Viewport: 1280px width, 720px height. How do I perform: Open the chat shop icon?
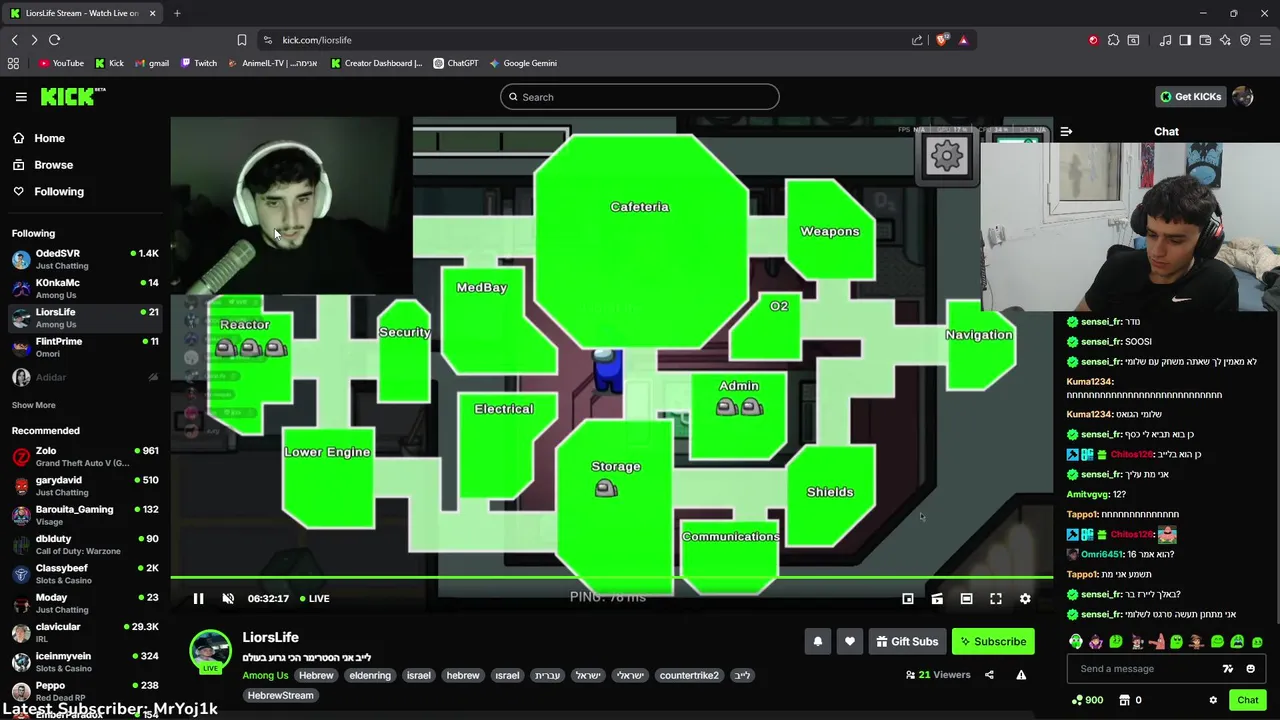tap(1124, 700)
